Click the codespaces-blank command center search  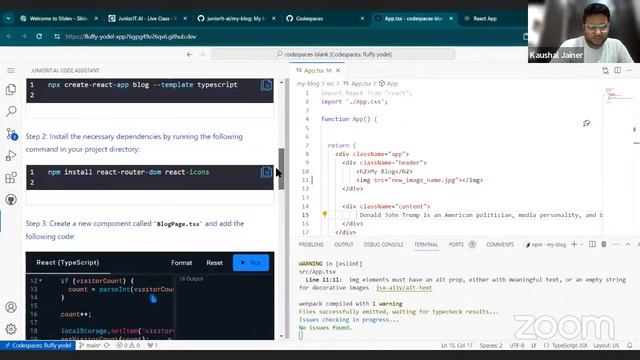[x=333, y=54]
